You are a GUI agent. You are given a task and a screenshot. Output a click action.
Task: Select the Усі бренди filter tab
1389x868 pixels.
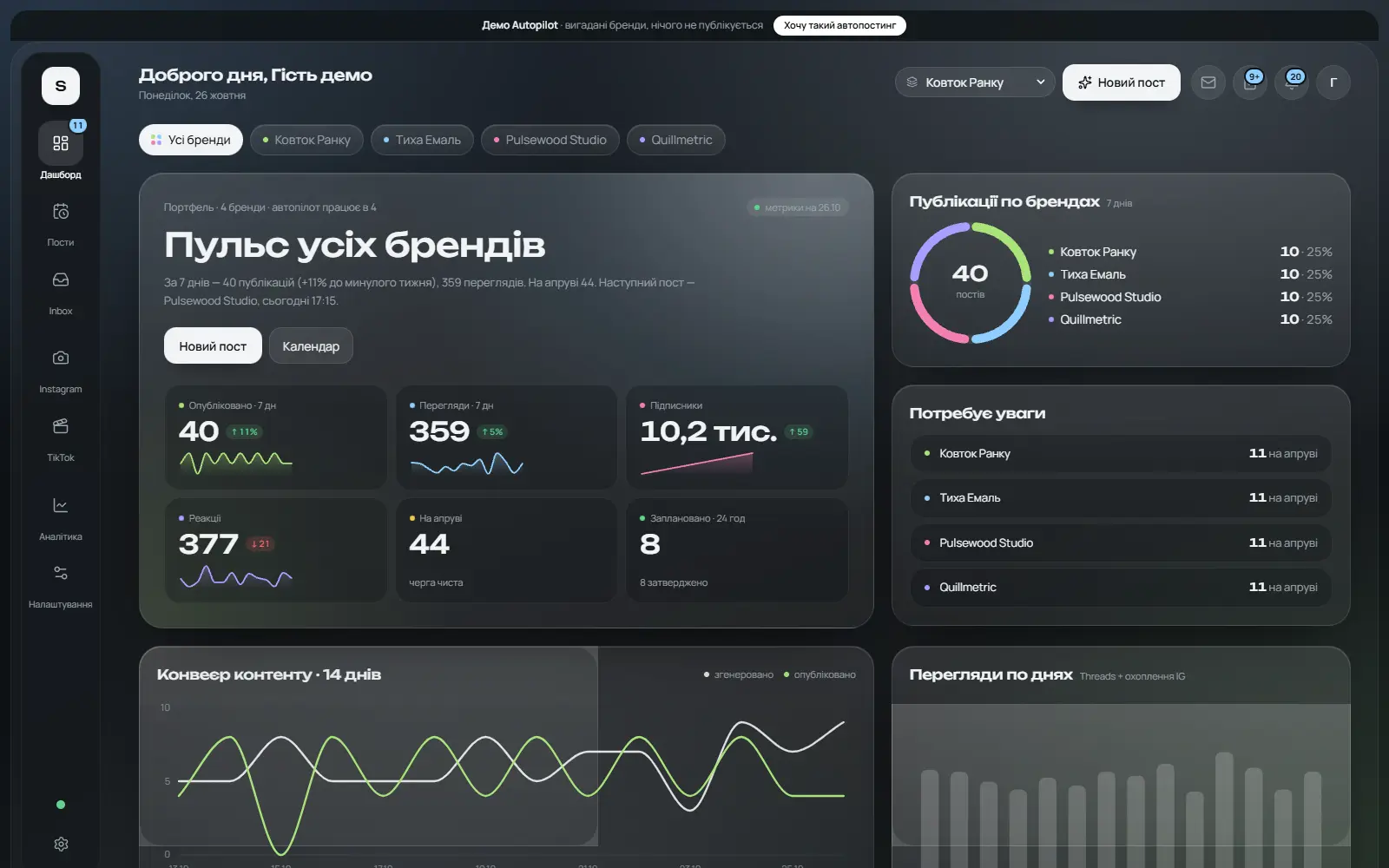click(191, 140)
